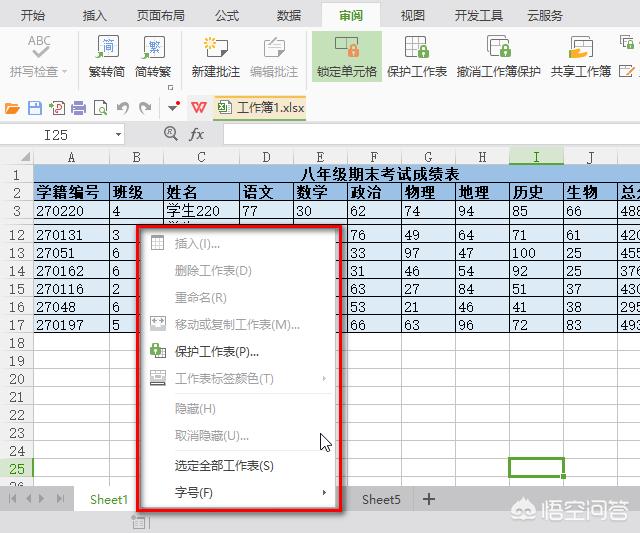Save the workbook with the disk icon

tap(35, 108)
